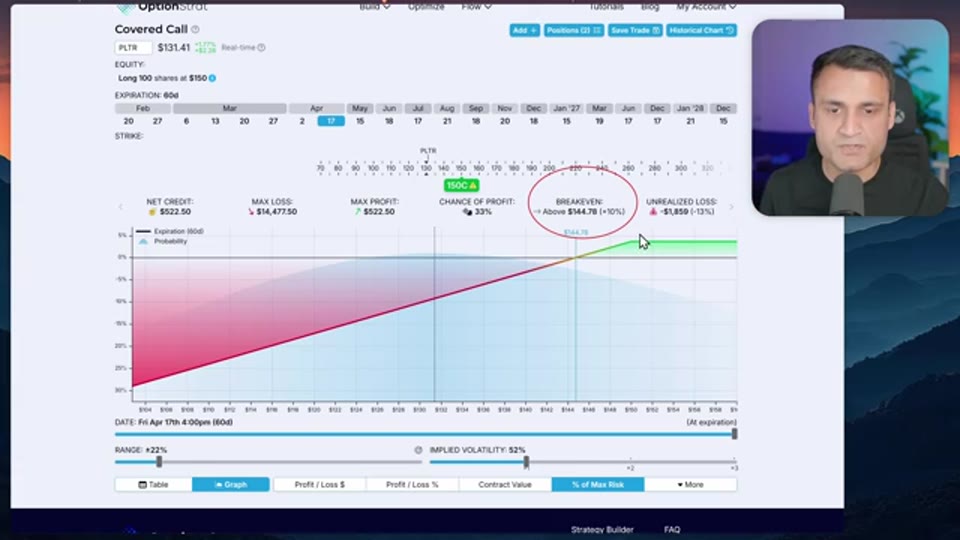Expand the More display options

pos(690,484)
